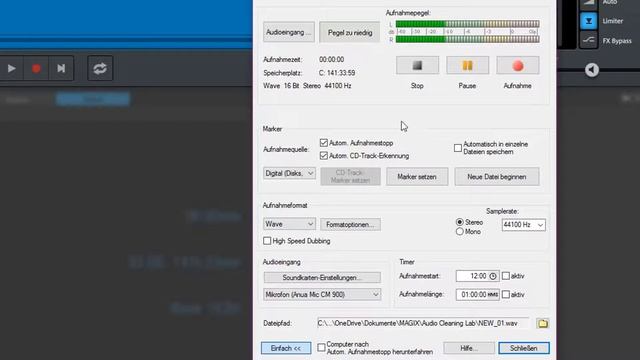Toggle the FX Bypass icon

coord(589,40)
